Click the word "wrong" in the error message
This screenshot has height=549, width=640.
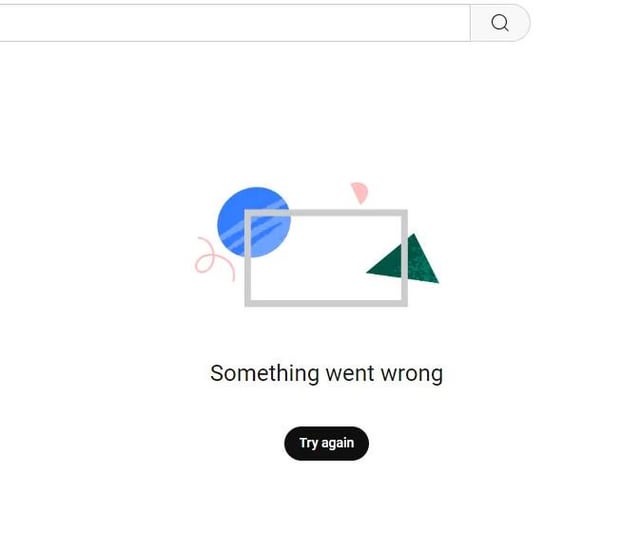tap(412, 374)
